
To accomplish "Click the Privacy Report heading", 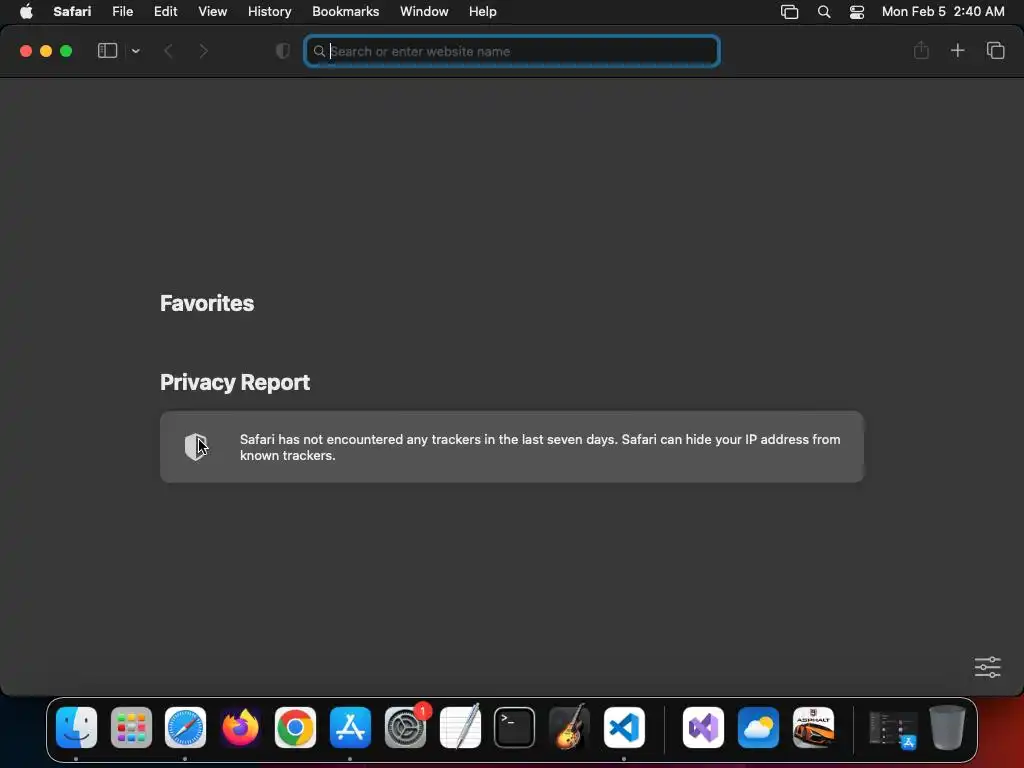I will (235, 382).
